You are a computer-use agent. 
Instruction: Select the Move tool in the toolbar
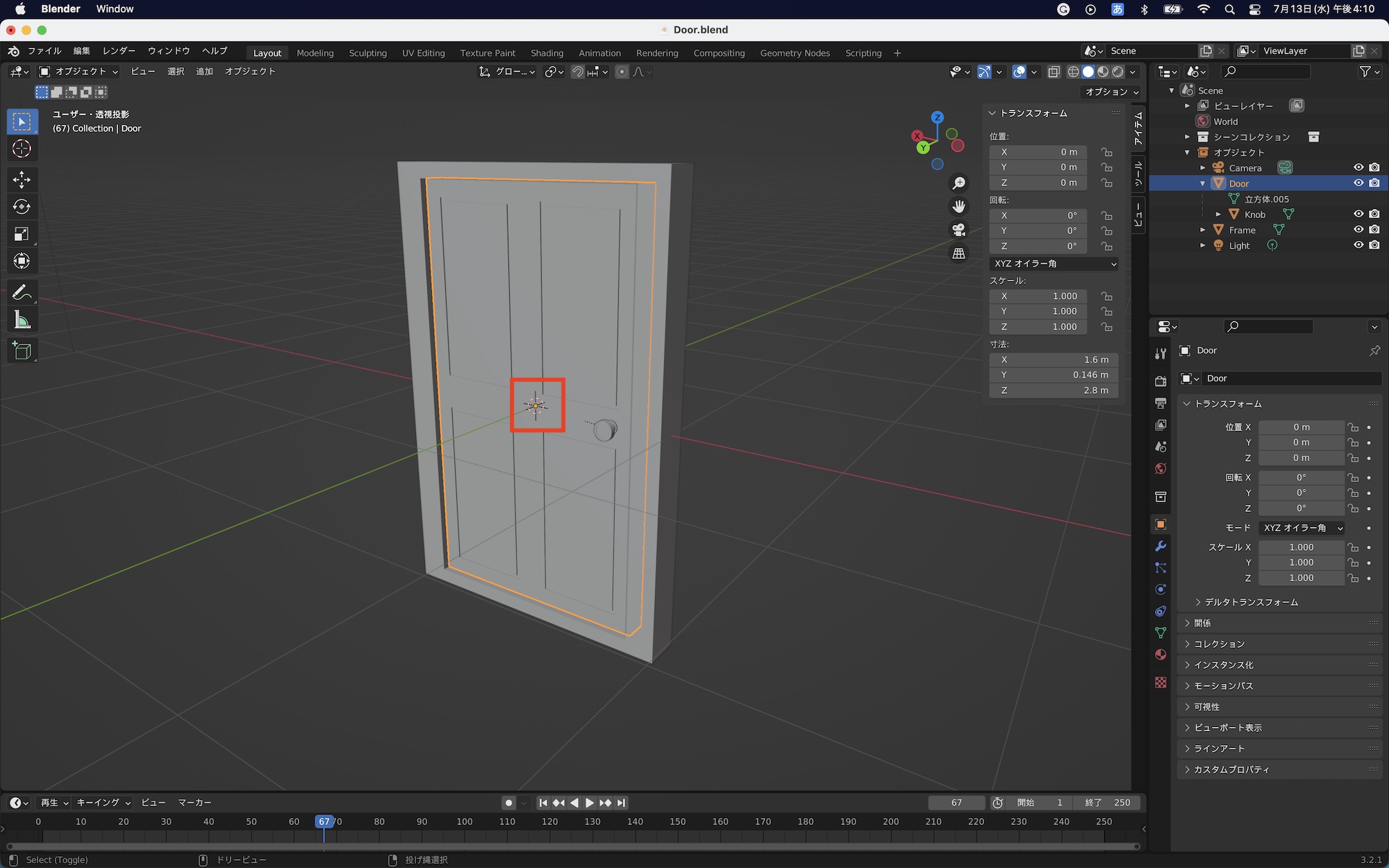click(x=22, y=179)
